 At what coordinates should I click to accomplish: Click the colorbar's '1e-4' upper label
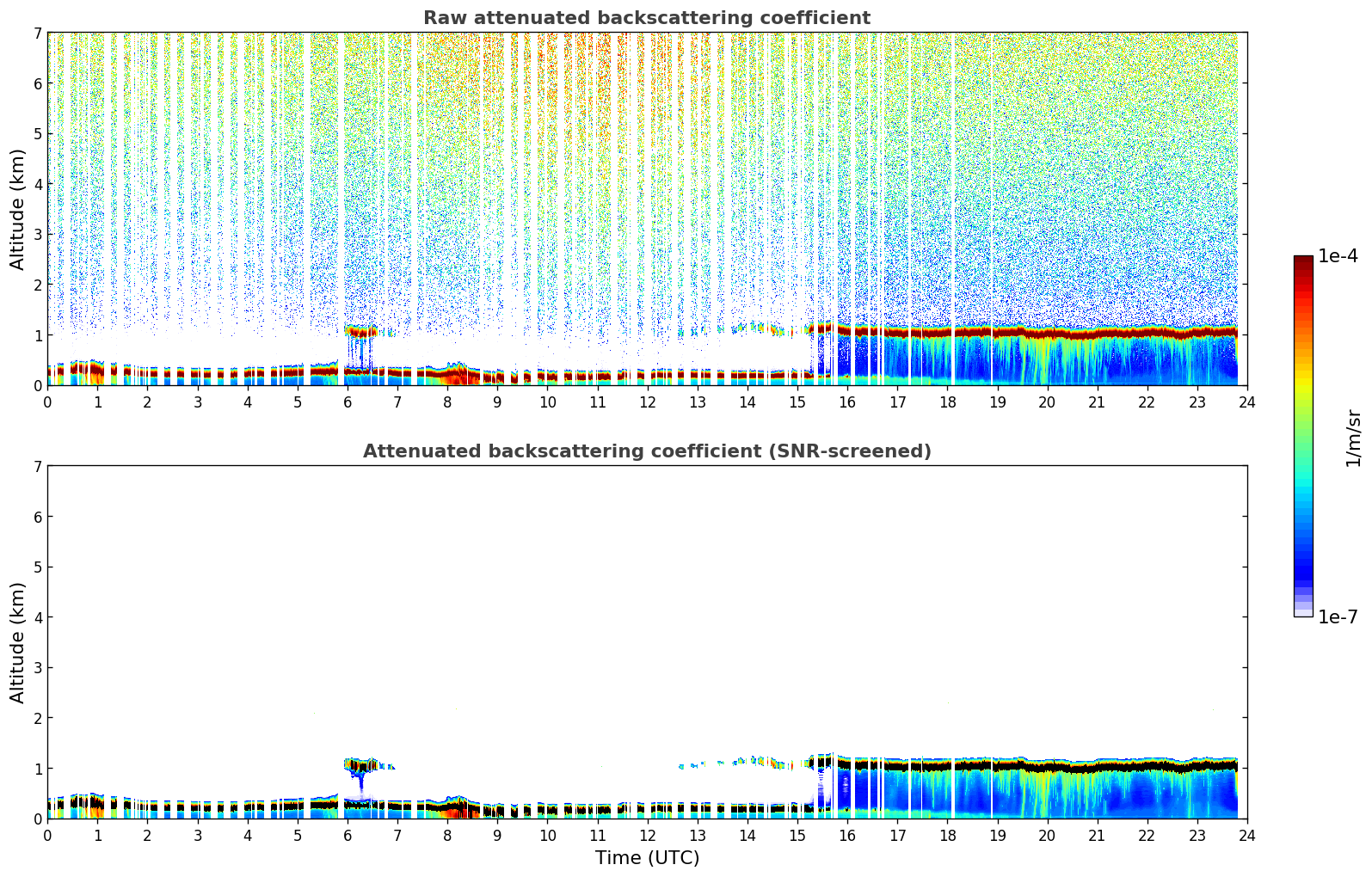[x=1338, y=256]
